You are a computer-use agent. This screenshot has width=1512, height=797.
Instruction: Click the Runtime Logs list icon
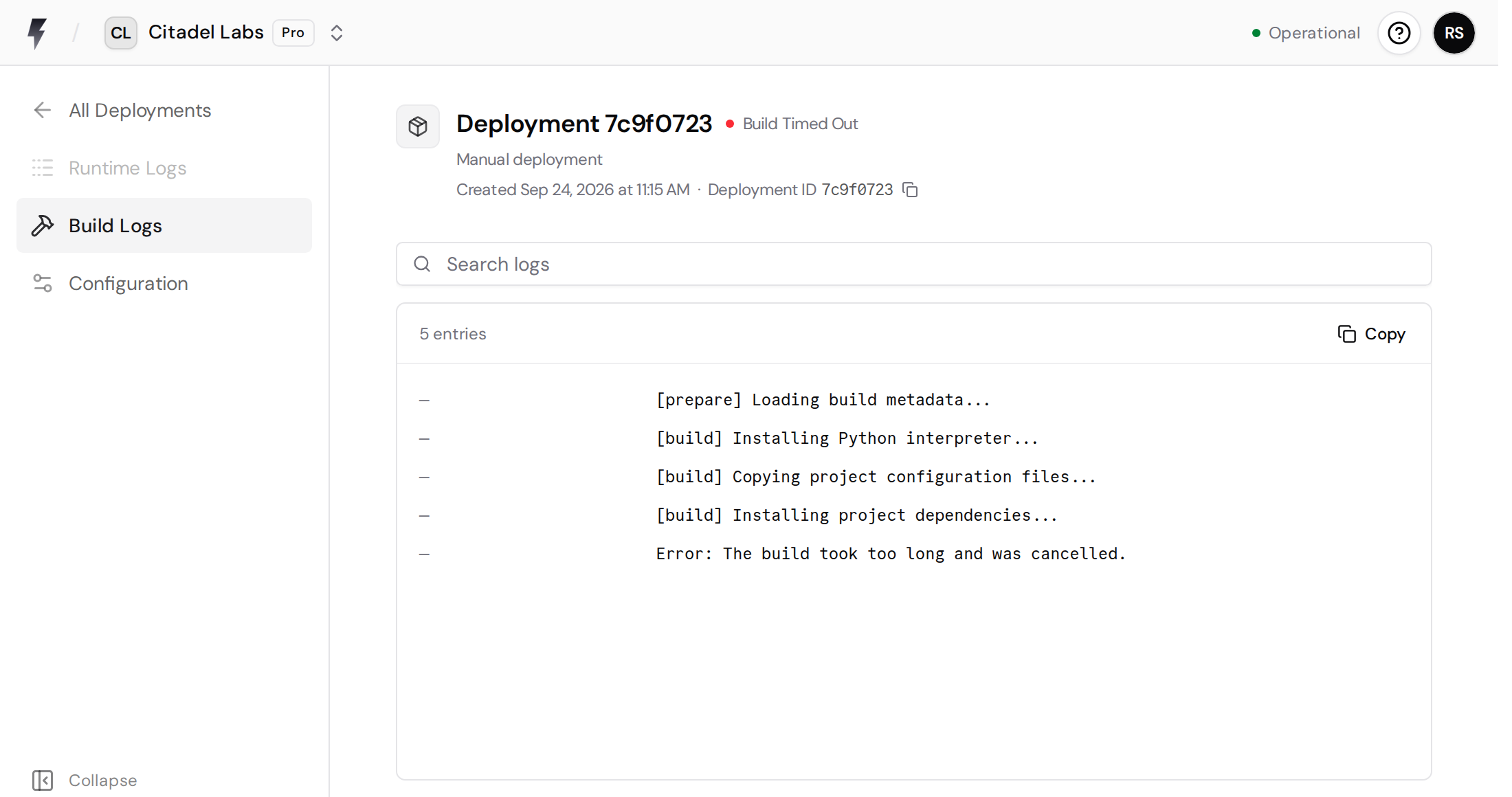pyautogui.click(x=43, y=168)
